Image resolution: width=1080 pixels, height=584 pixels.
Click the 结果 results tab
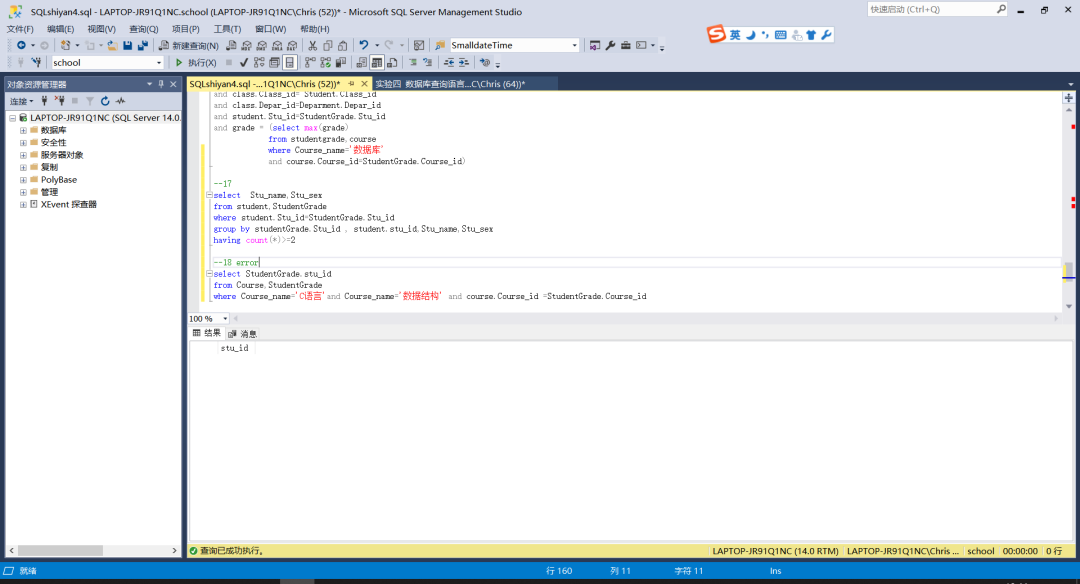[x=207, y=333]
